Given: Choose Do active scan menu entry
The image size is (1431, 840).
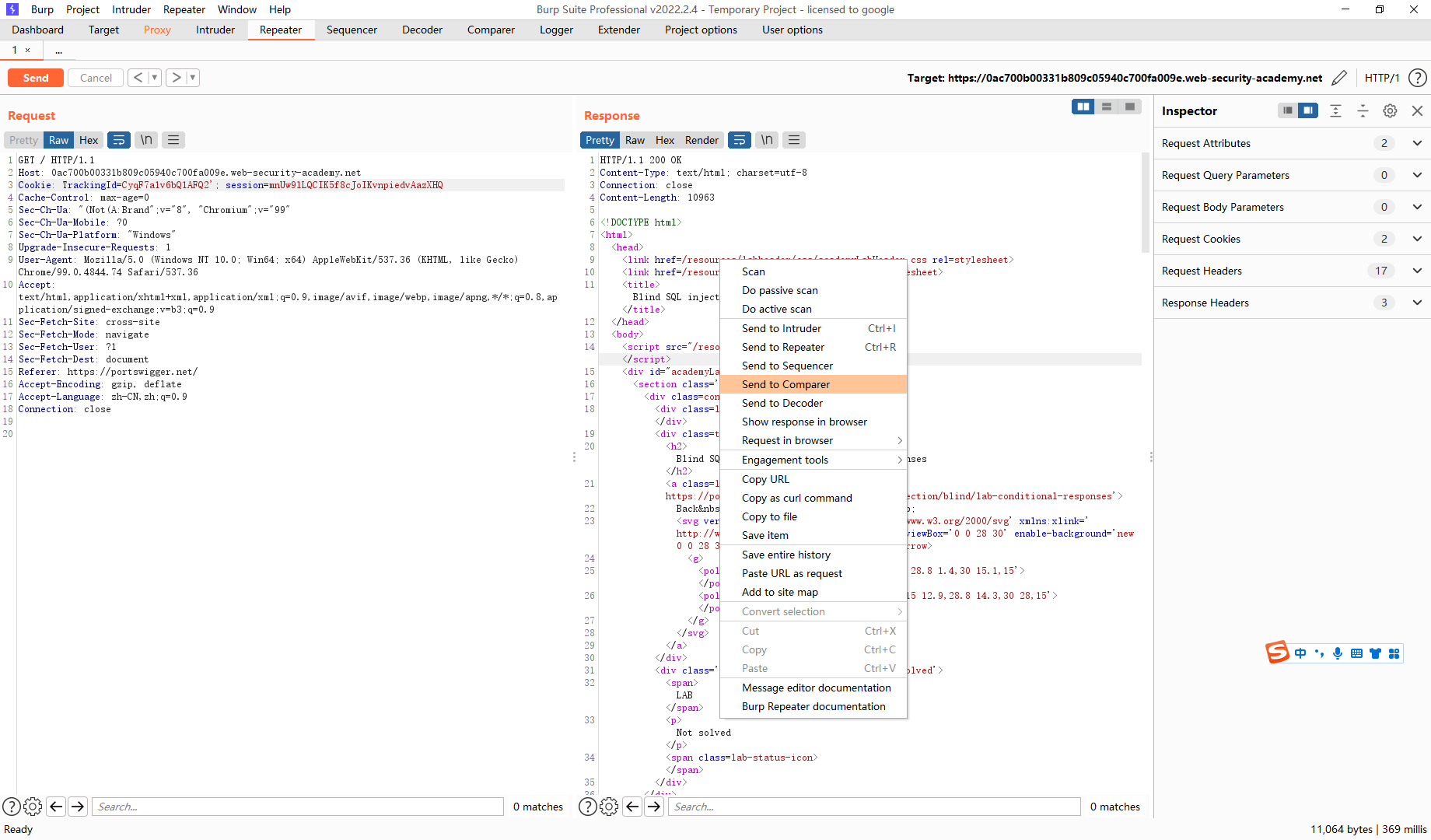Looking at the screenshot, I should (813, 309).
